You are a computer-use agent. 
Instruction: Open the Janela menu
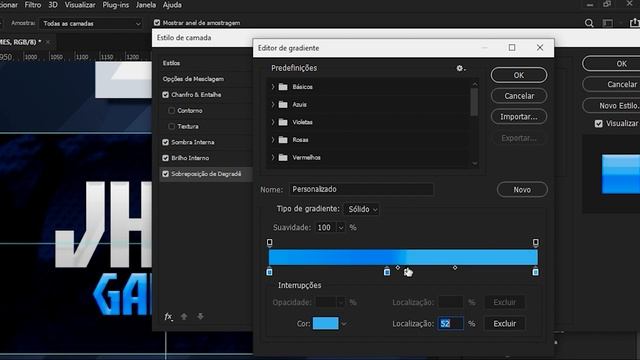(146, 5)
